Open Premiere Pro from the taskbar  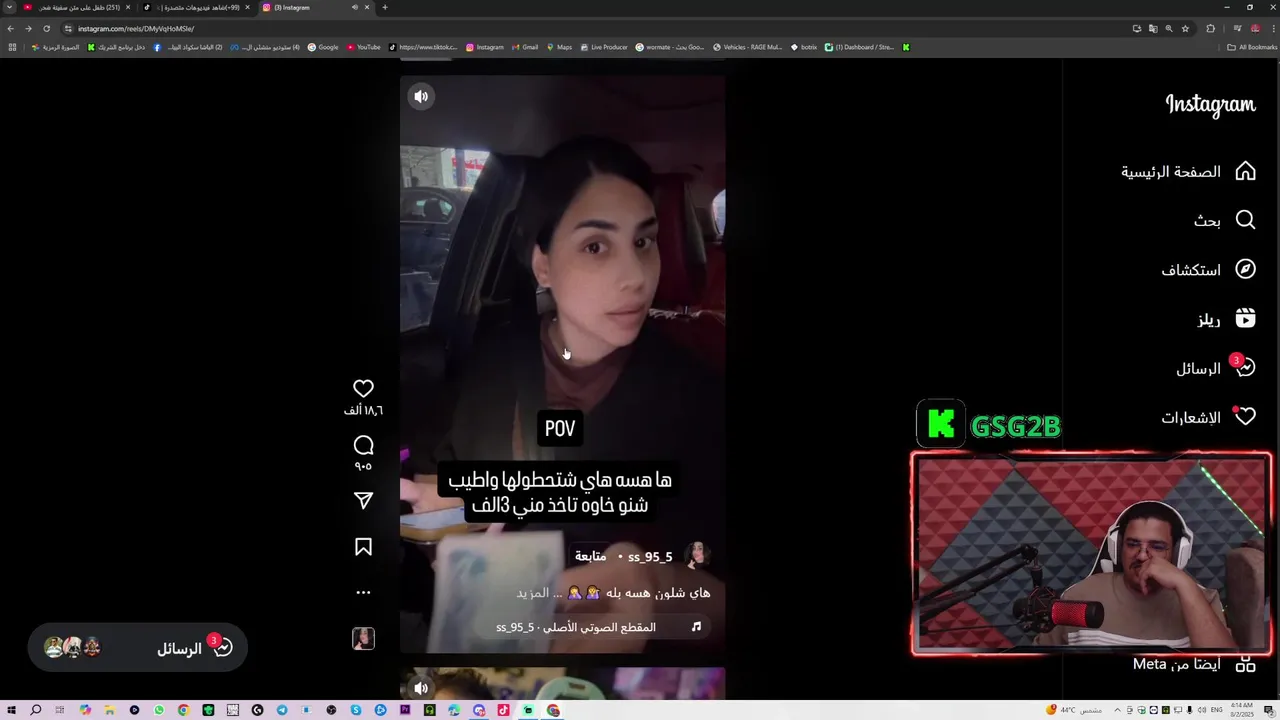(405, 710)
